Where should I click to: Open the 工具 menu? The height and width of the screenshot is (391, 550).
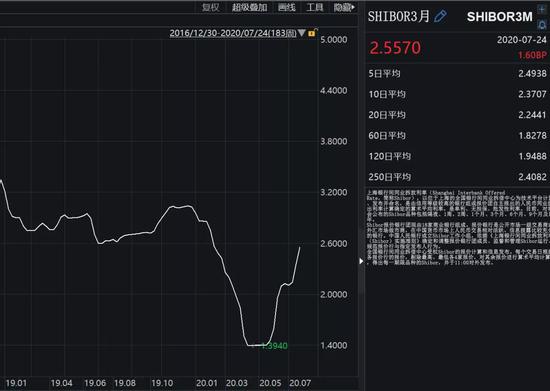(x=315, y=7)
